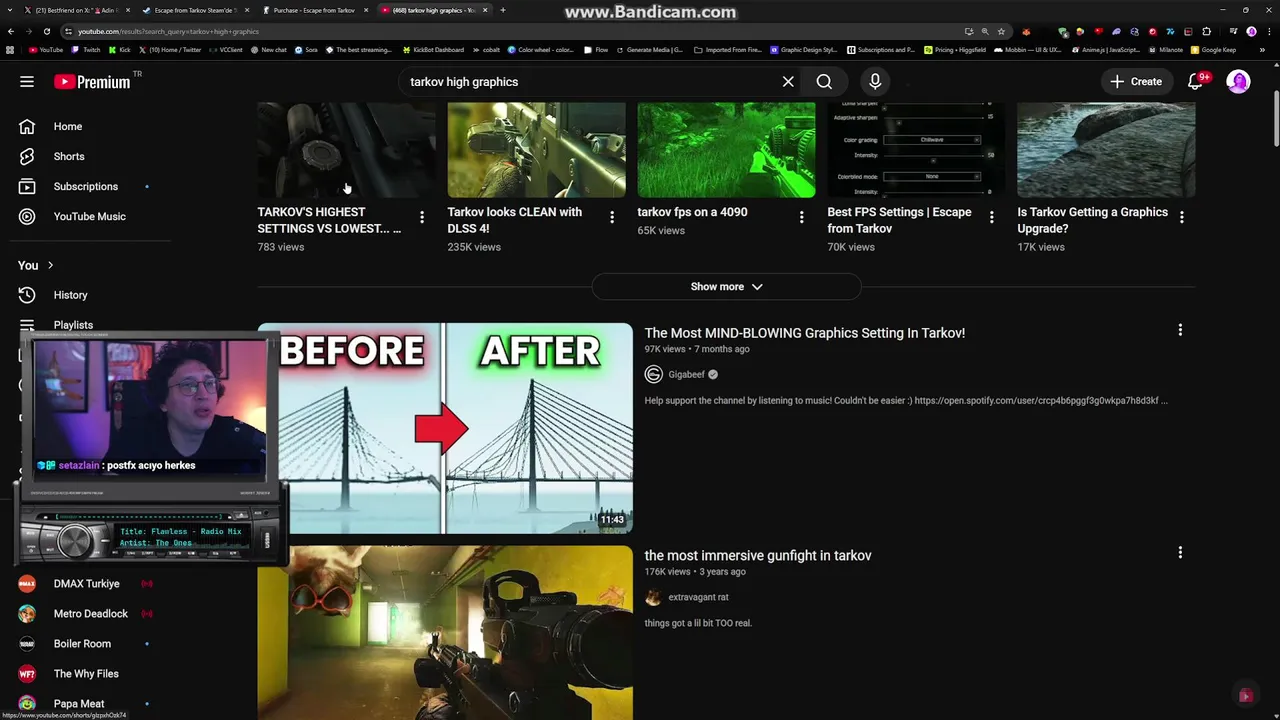
Task: Expand the You section chevron
Action: point(50,265)
